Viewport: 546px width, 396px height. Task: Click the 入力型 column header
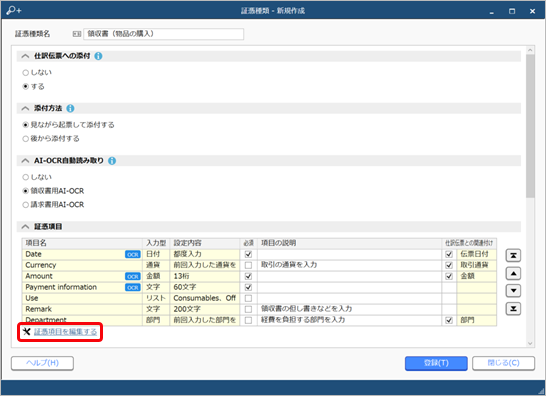click(156, 243)
